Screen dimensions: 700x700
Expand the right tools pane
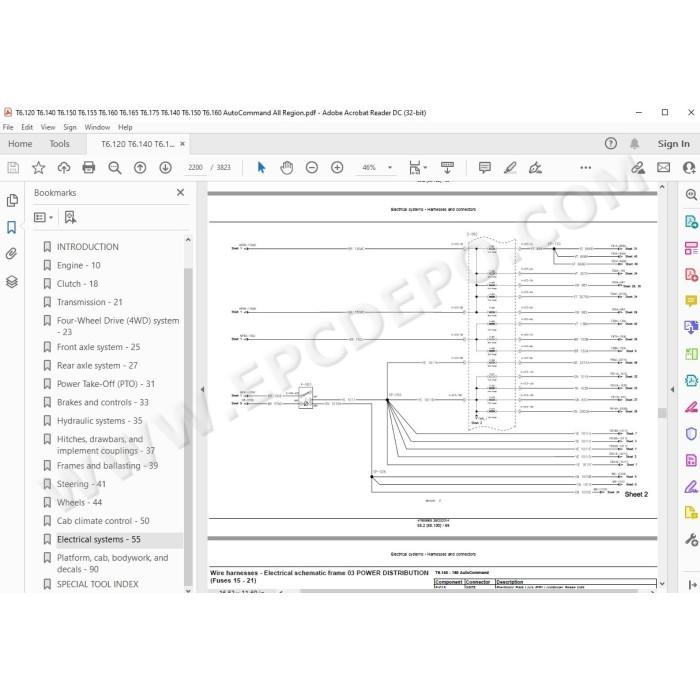pos(692,585)
